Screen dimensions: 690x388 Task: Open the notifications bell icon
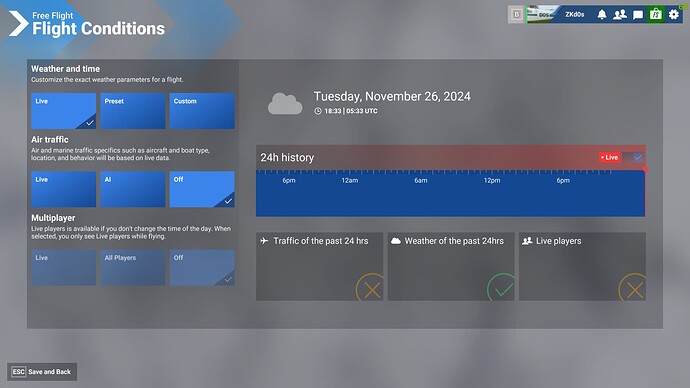click(602, 15)
